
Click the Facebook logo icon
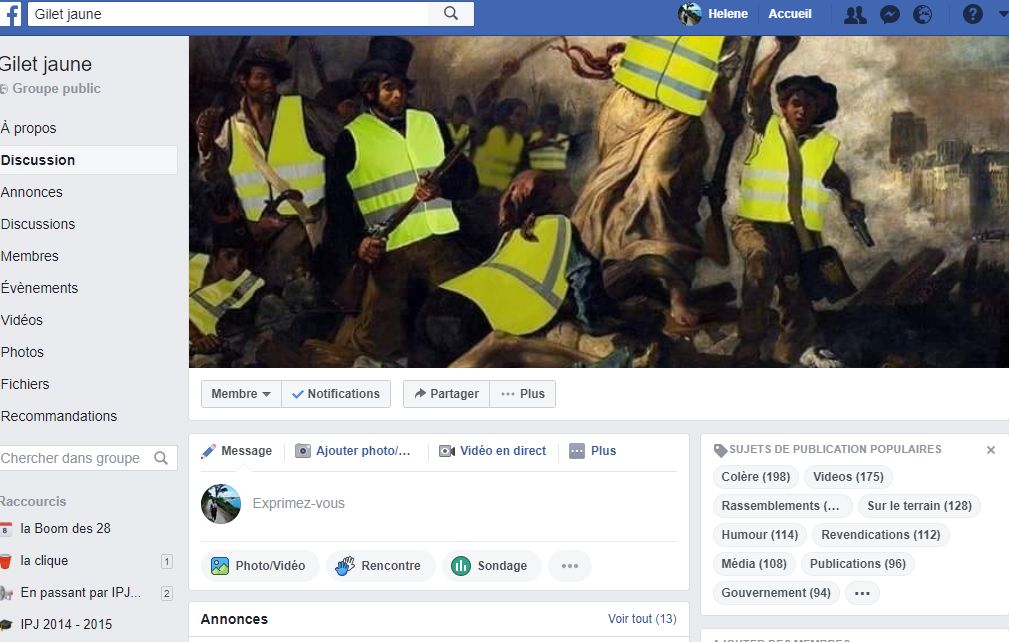tap(11, 14)
